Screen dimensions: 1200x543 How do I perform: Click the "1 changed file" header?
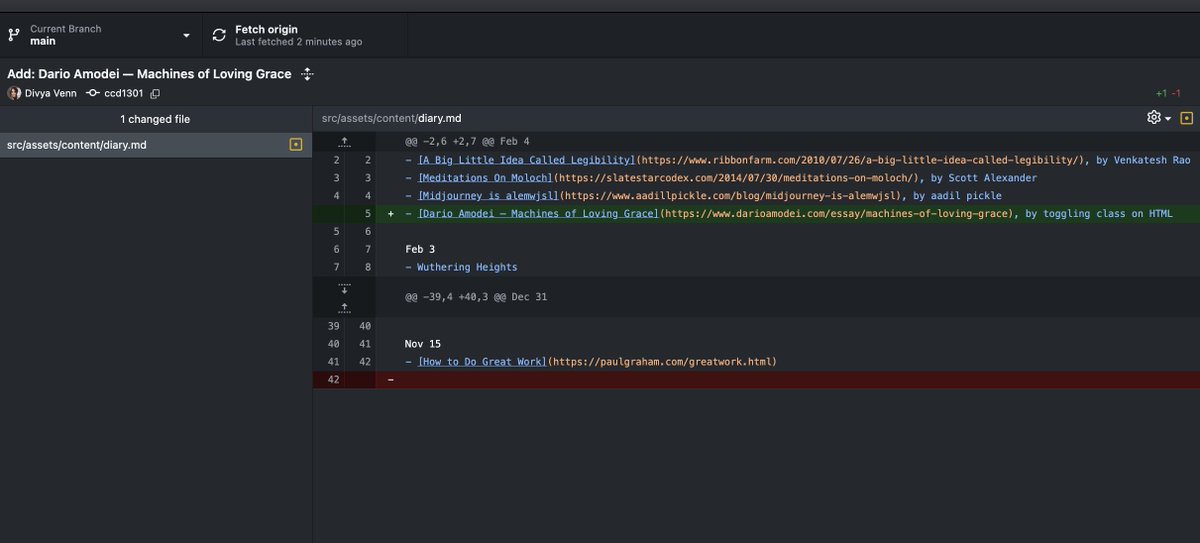[x=155, y=119]
